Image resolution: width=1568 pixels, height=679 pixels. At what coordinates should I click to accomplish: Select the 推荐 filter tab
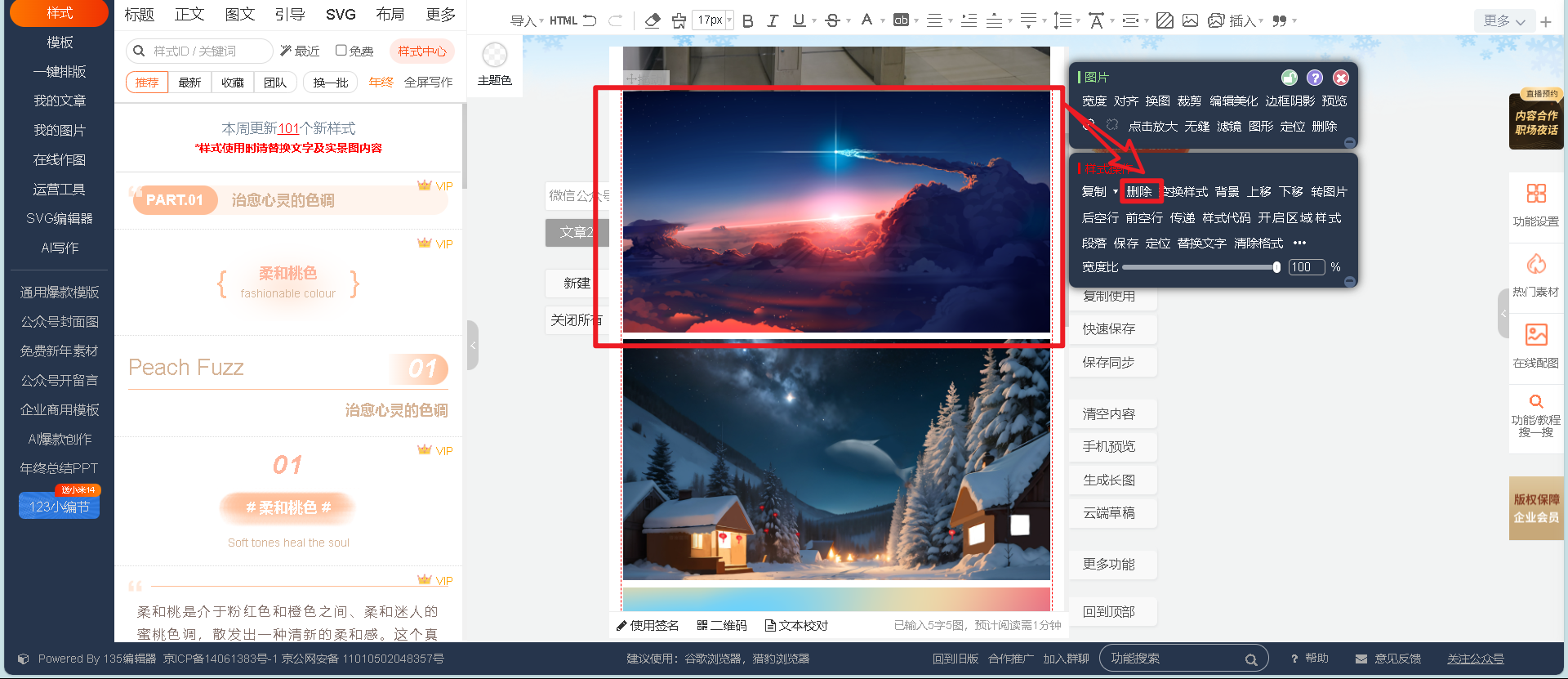(147, 83)
